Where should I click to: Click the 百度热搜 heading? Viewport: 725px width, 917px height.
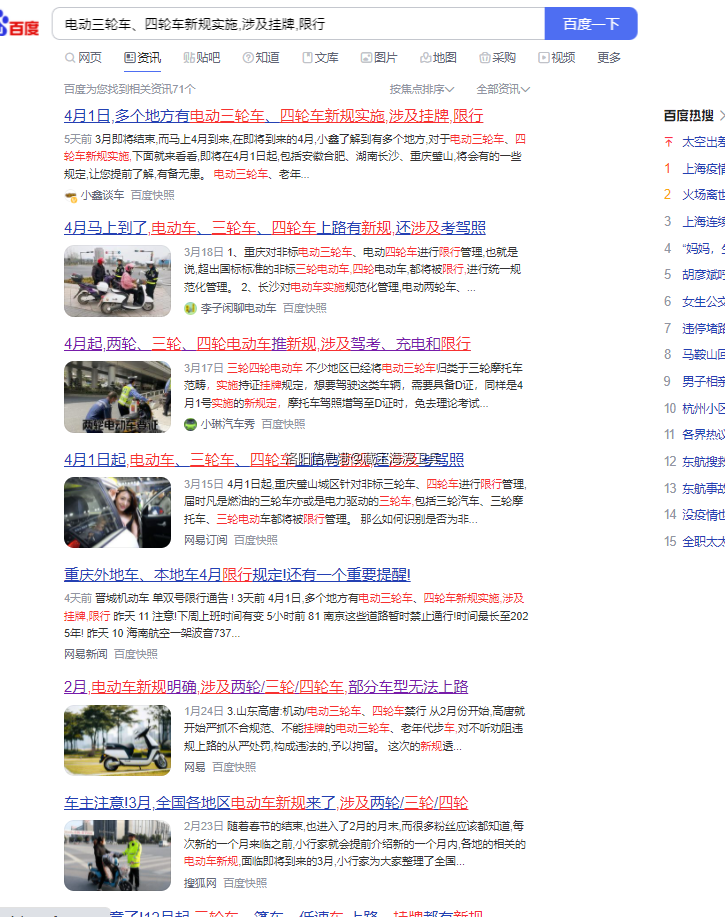coord(689,116)
